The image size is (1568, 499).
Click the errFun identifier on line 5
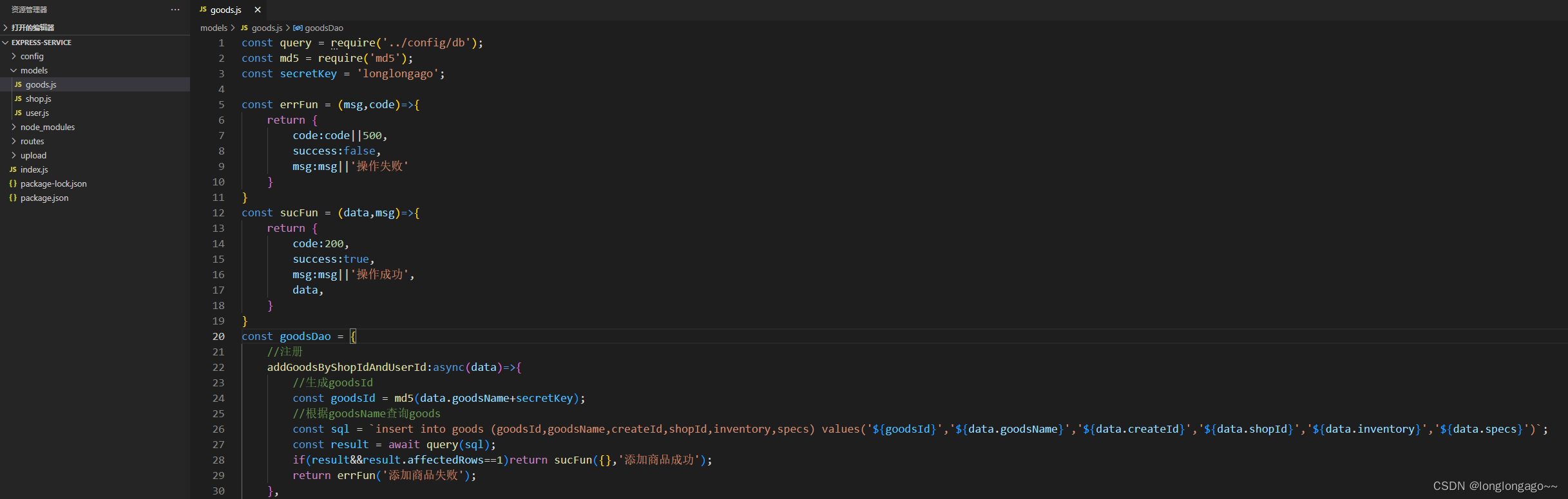point(299,104)
